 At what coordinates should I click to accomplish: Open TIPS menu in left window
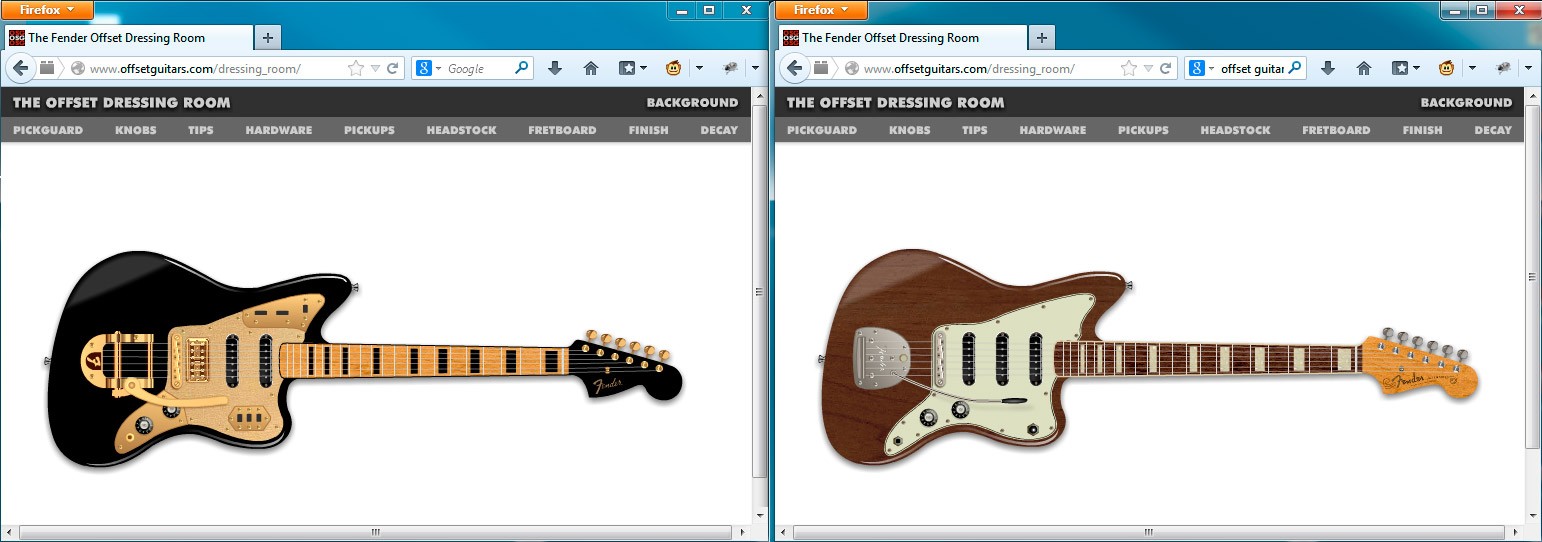201,130
